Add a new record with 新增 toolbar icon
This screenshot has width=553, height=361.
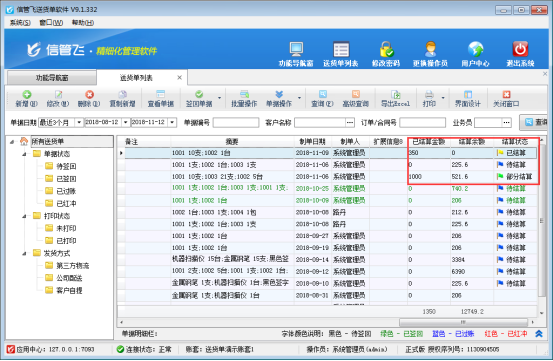pyautogui.click(x=27, y=94)
